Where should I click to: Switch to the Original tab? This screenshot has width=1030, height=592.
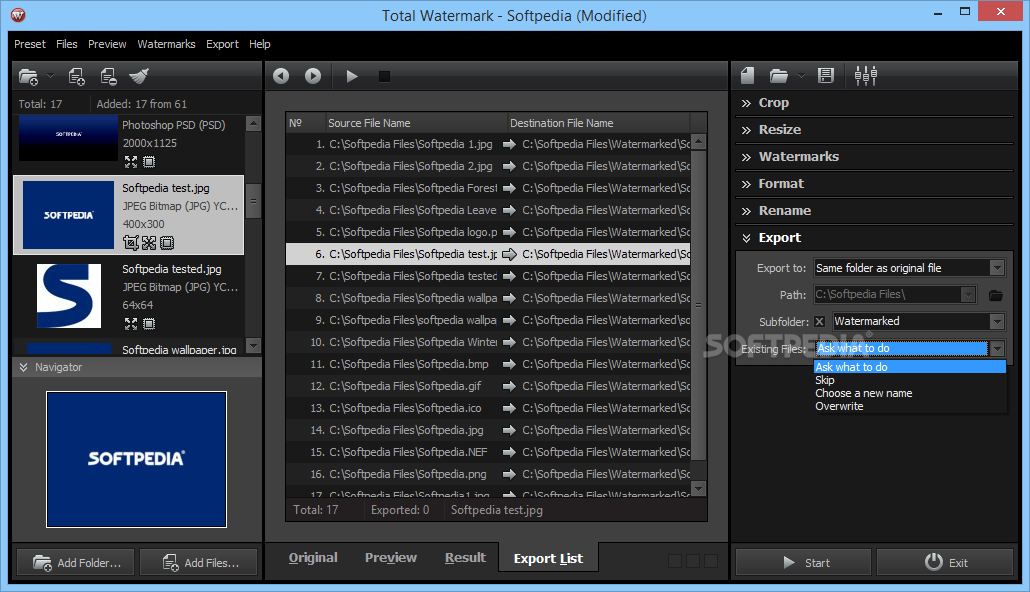313,558
